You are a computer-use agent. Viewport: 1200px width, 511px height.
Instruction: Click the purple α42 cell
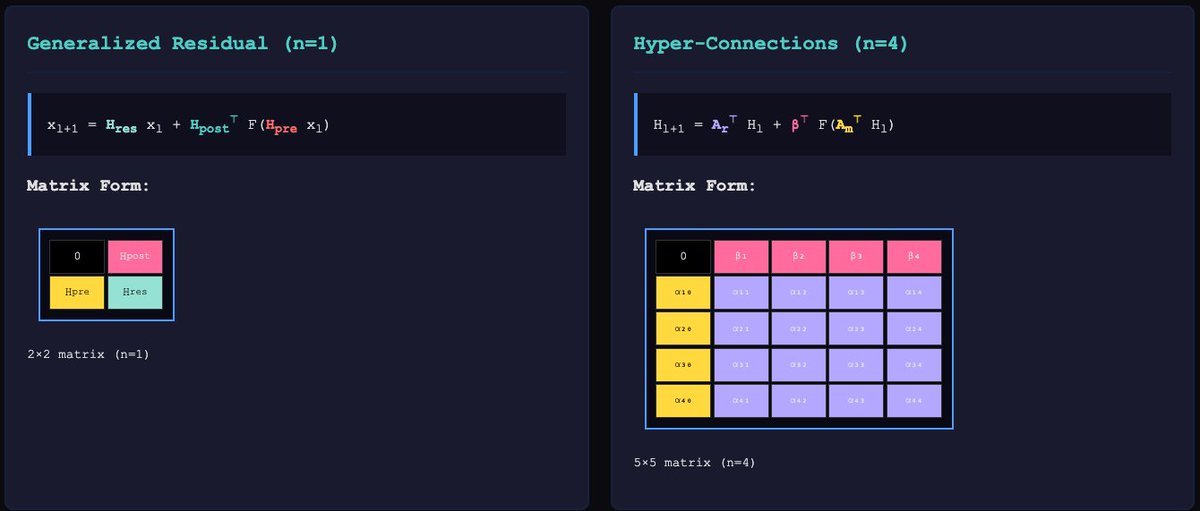(x=798, y=400)
